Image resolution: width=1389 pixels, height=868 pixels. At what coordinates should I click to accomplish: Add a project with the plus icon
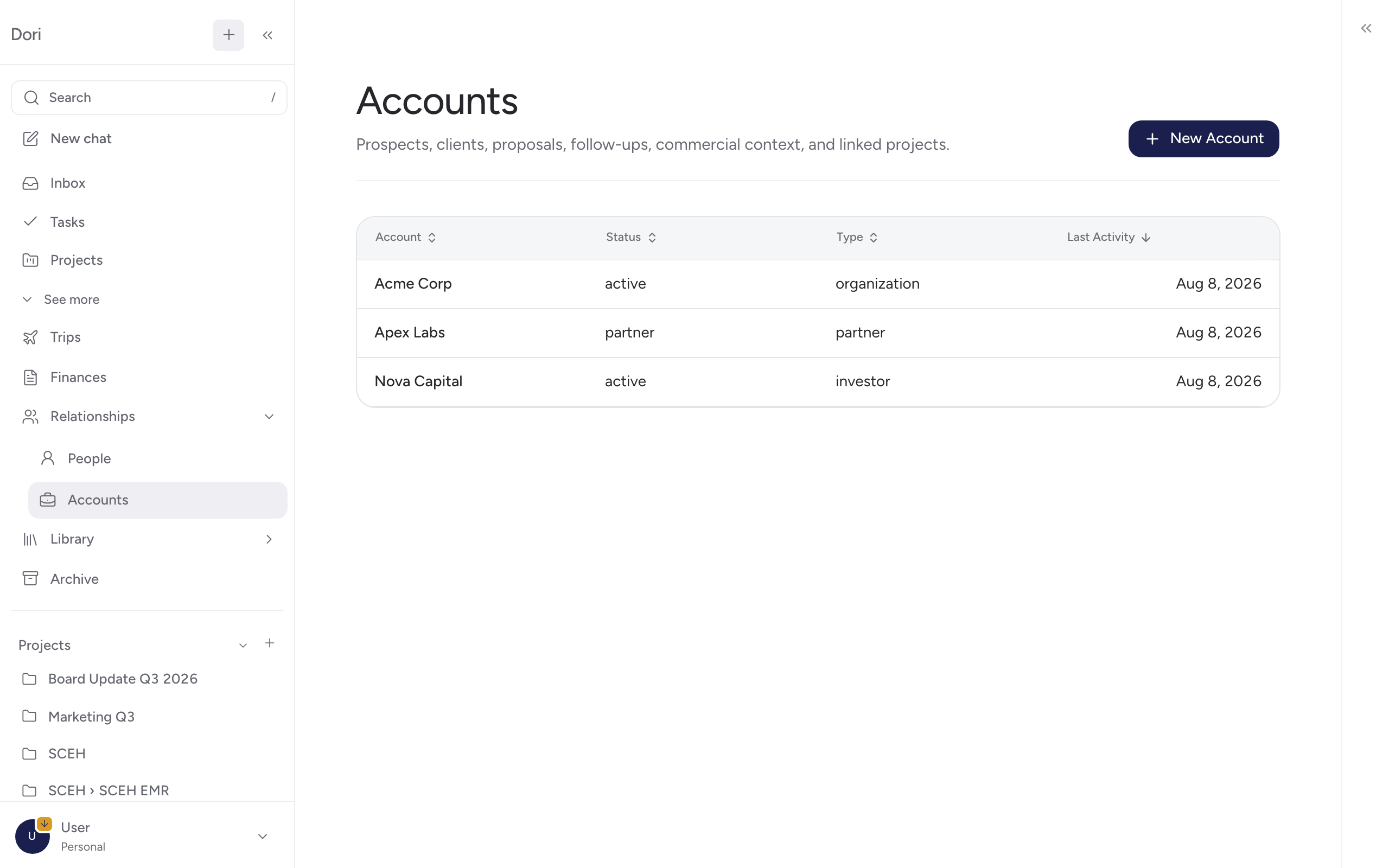[270, 643]
